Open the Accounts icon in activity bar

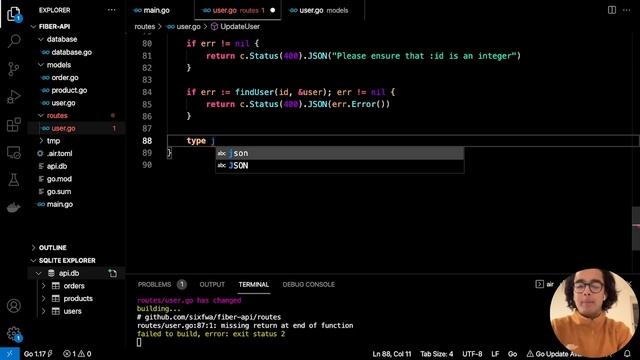(x=13, y=306)
